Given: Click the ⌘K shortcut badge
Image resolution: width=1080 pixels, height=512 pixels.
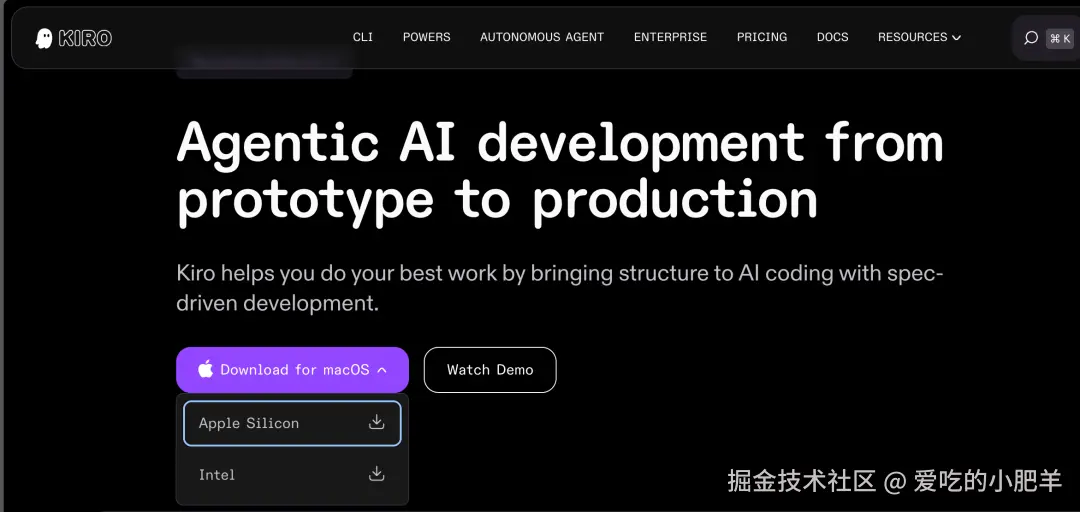Looking at the screenshot, I should (x=1059, y=39).
